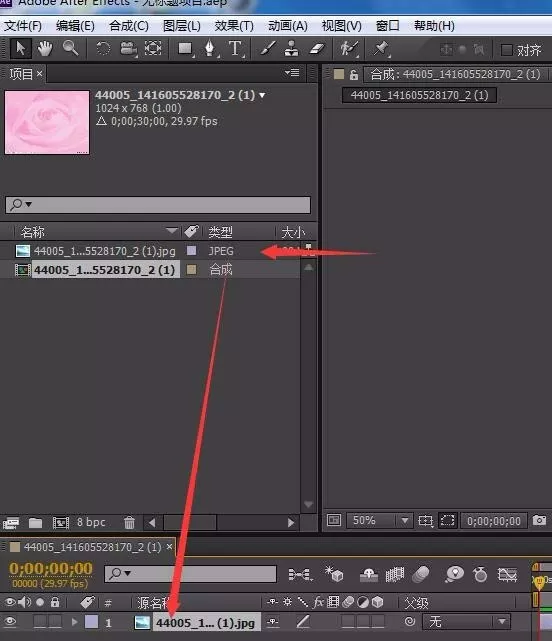Toggle always preview this view button
552x641 pixels.
click(334, 520)
